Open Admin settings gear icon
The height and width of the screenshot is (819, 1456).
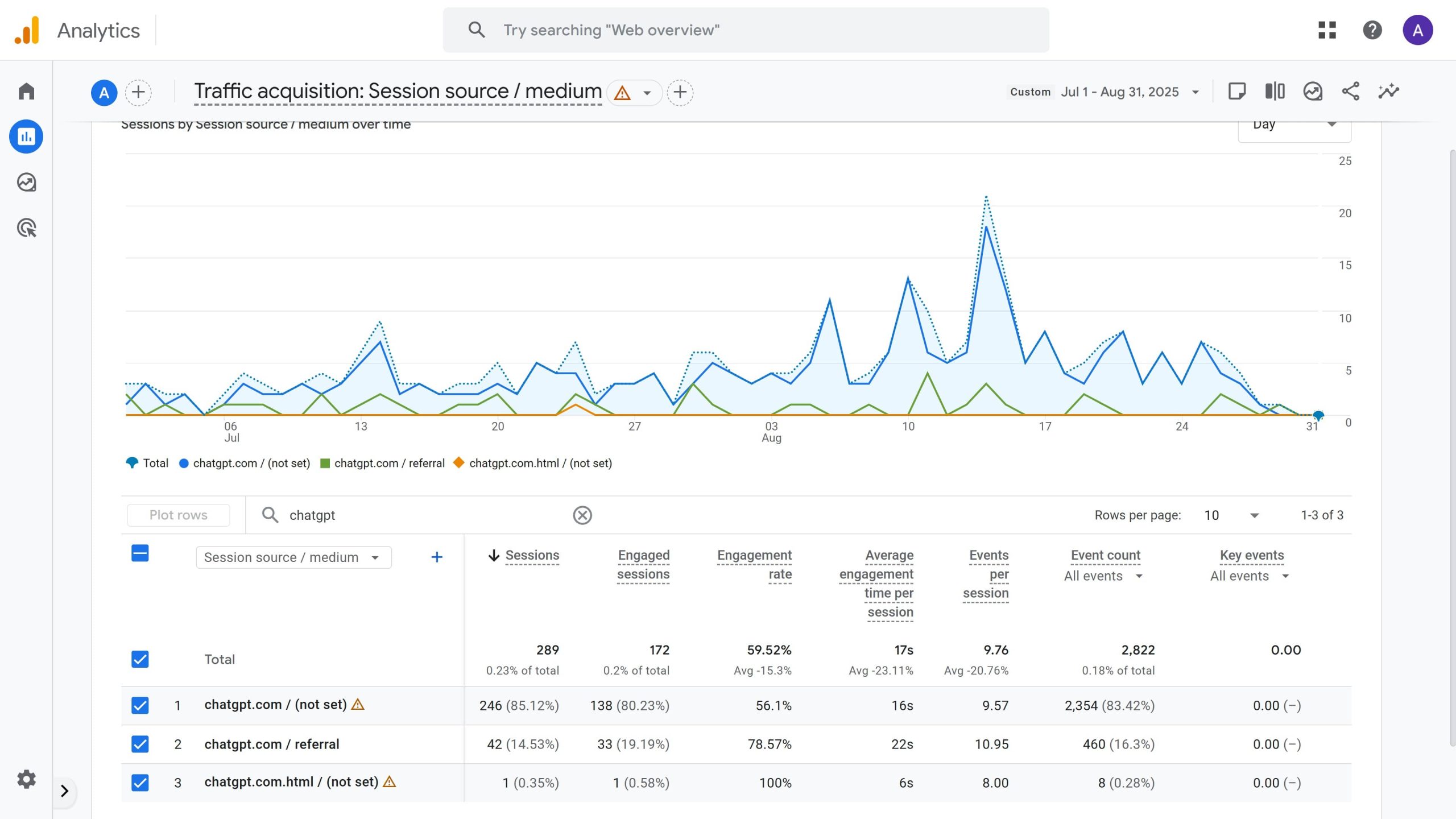click(x=26, y=779)
